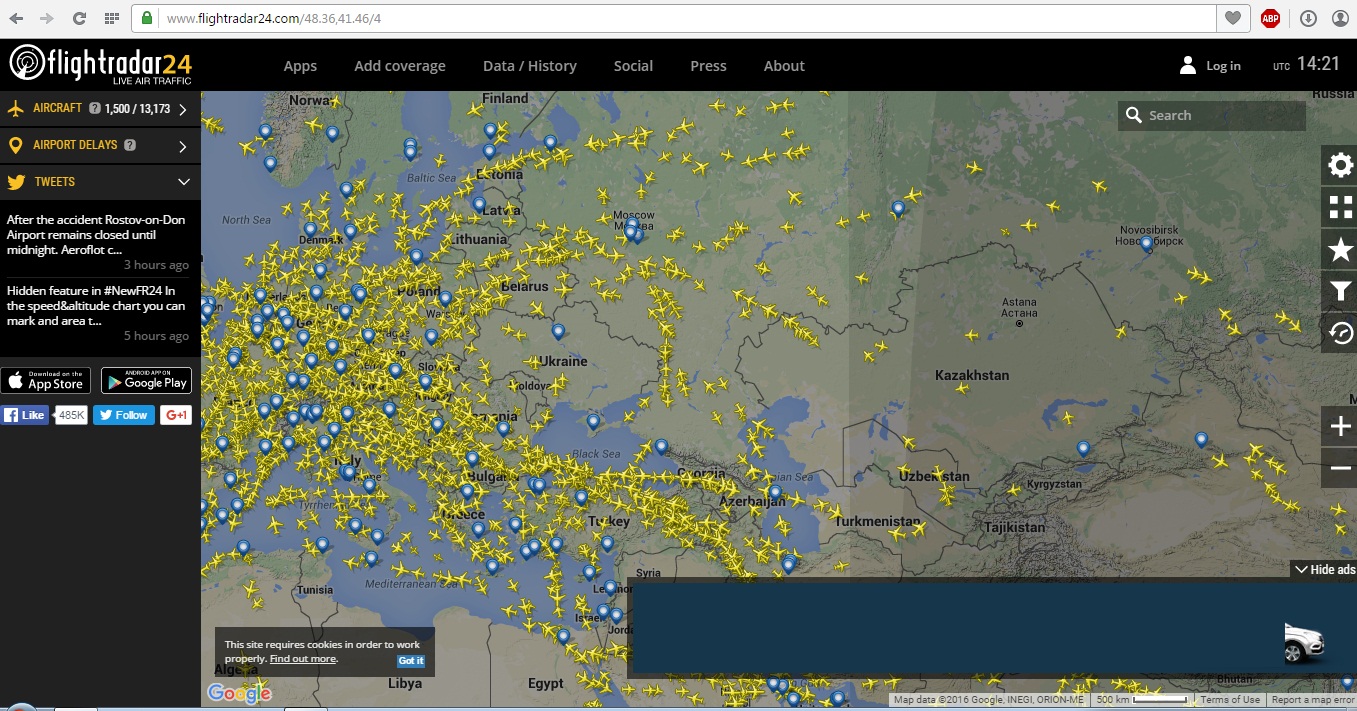
Task: Open the Add coverage menu
Action: [x=400, y=66]
